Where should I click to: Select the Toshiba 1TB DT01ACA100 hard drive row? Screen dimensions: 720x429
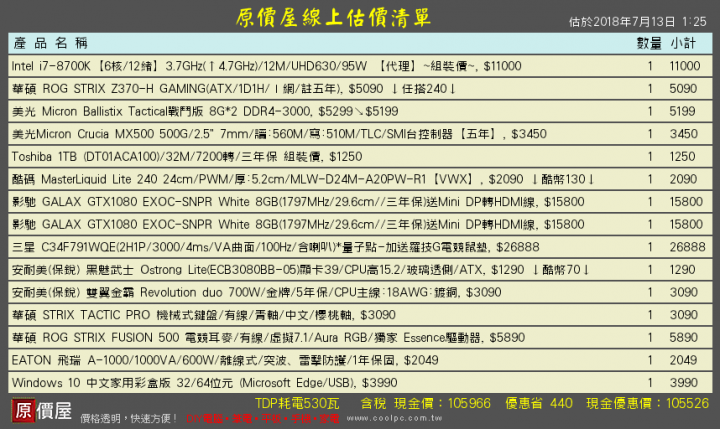(360, 157)
